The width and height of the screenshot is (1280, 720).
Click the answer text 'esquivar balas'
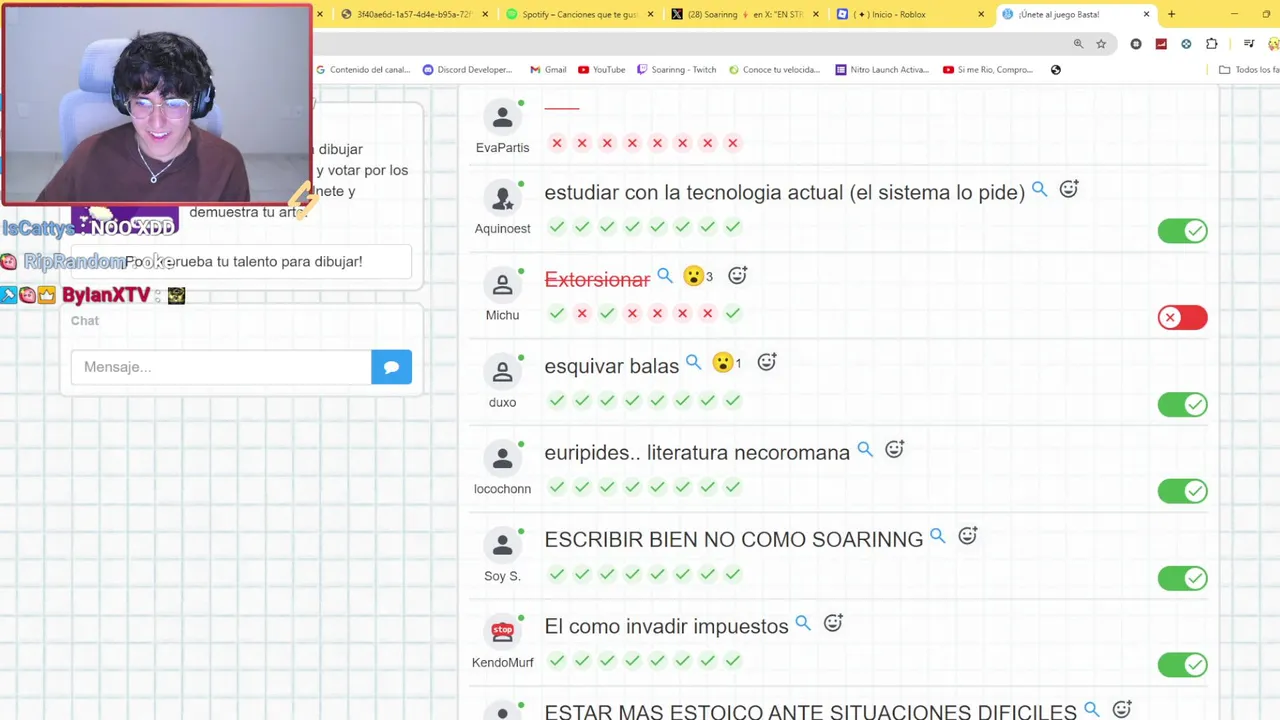point(611,366)
